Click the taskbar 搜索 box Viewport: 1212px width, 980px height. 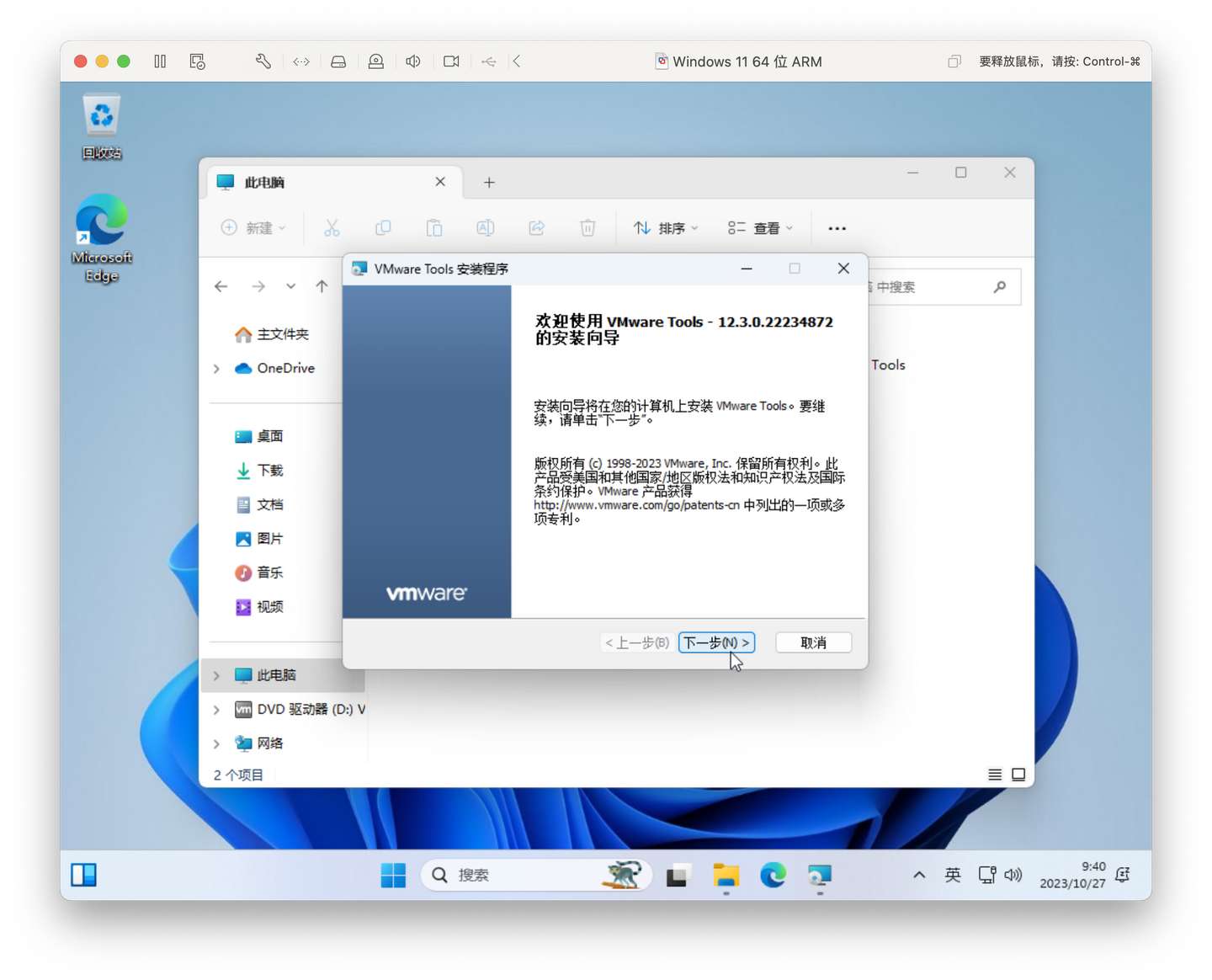536,876
